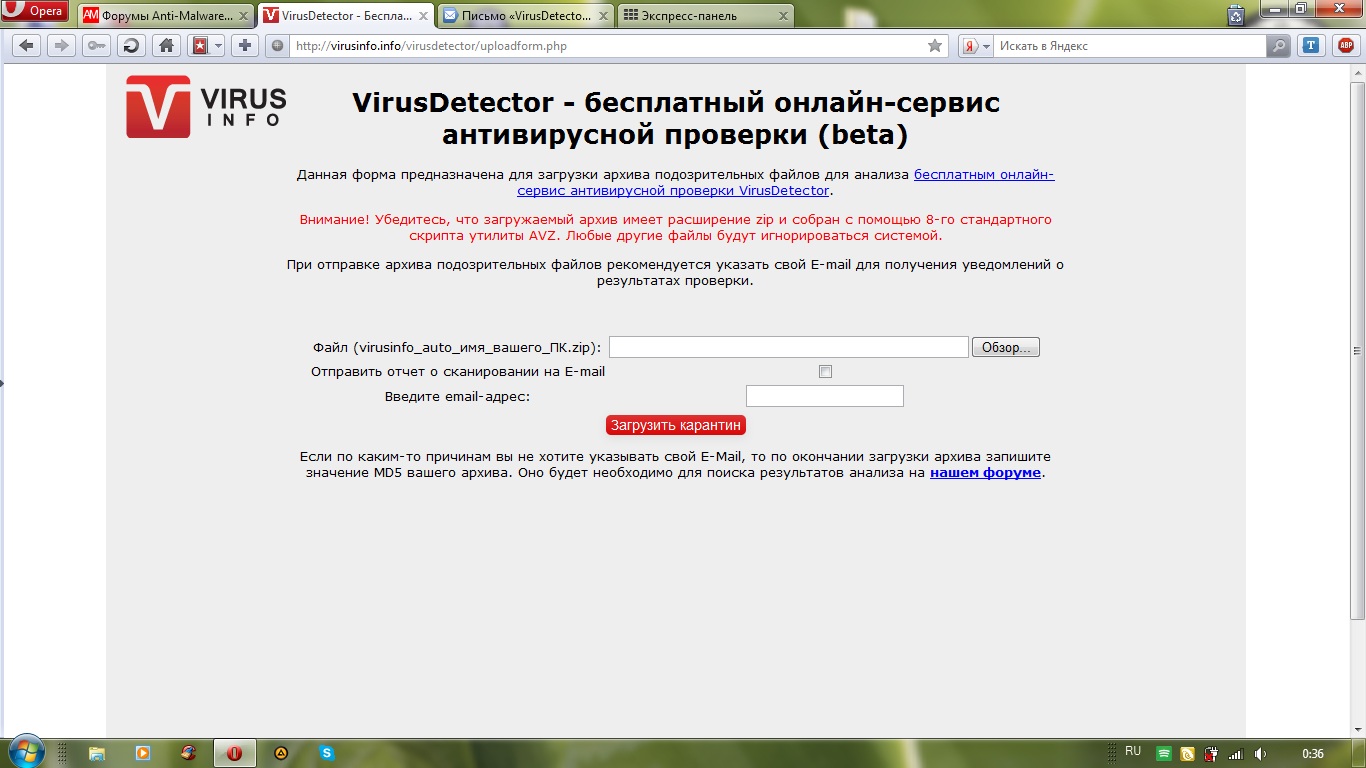Go back to the previous page
The image size is (1366, 768).
click(26, 46)
